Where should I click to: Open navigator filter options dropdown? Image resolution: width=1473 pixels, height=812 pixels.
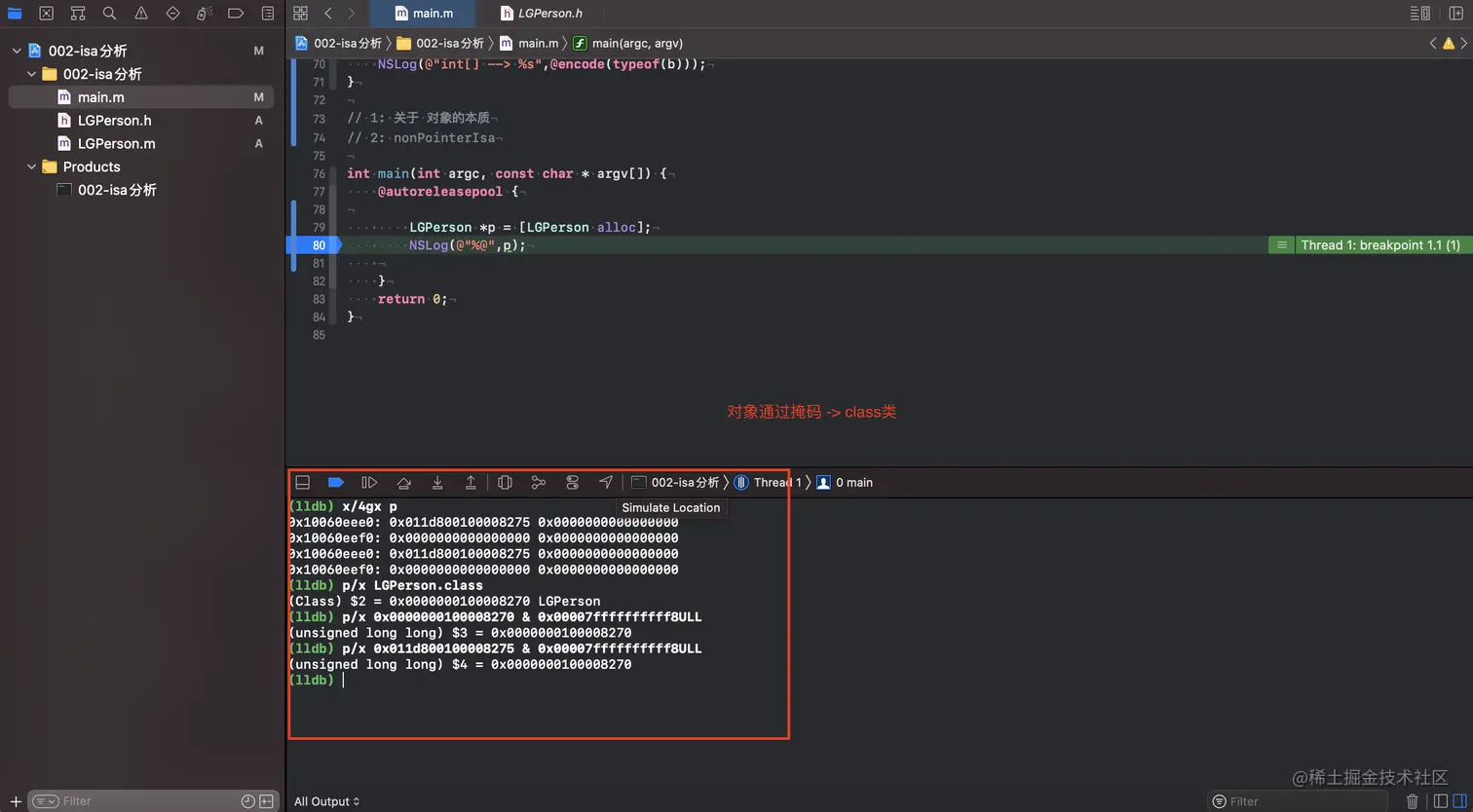coord(45,801)
